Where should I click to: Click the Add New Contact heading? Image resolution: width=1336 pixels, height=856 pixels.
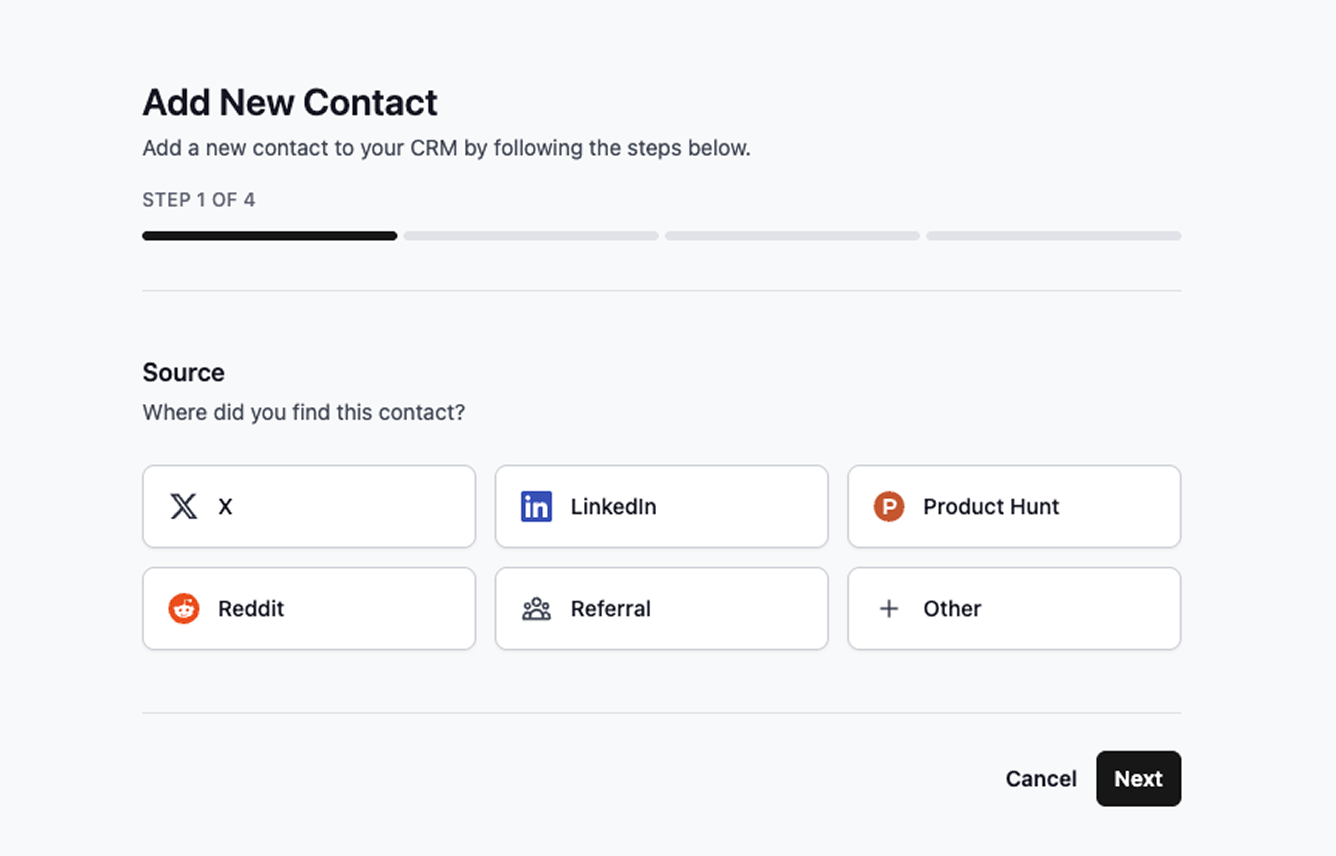(290, 102)
